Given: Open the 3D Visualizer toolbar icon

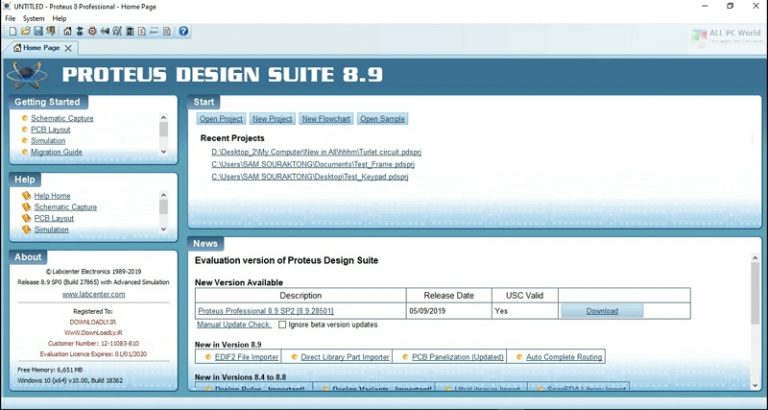Looking at the screenshot, I should (104, 31).
